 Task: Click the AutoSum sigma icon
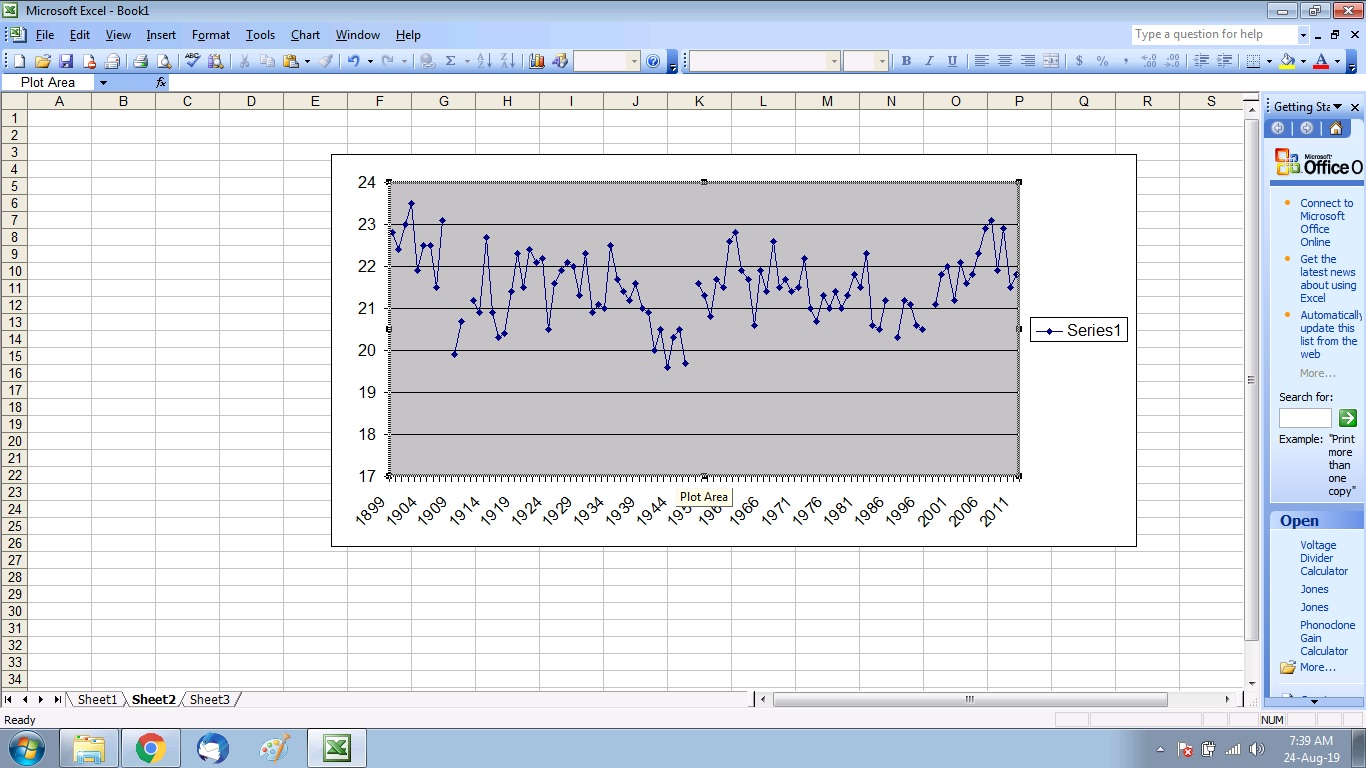tap(451, 61)
